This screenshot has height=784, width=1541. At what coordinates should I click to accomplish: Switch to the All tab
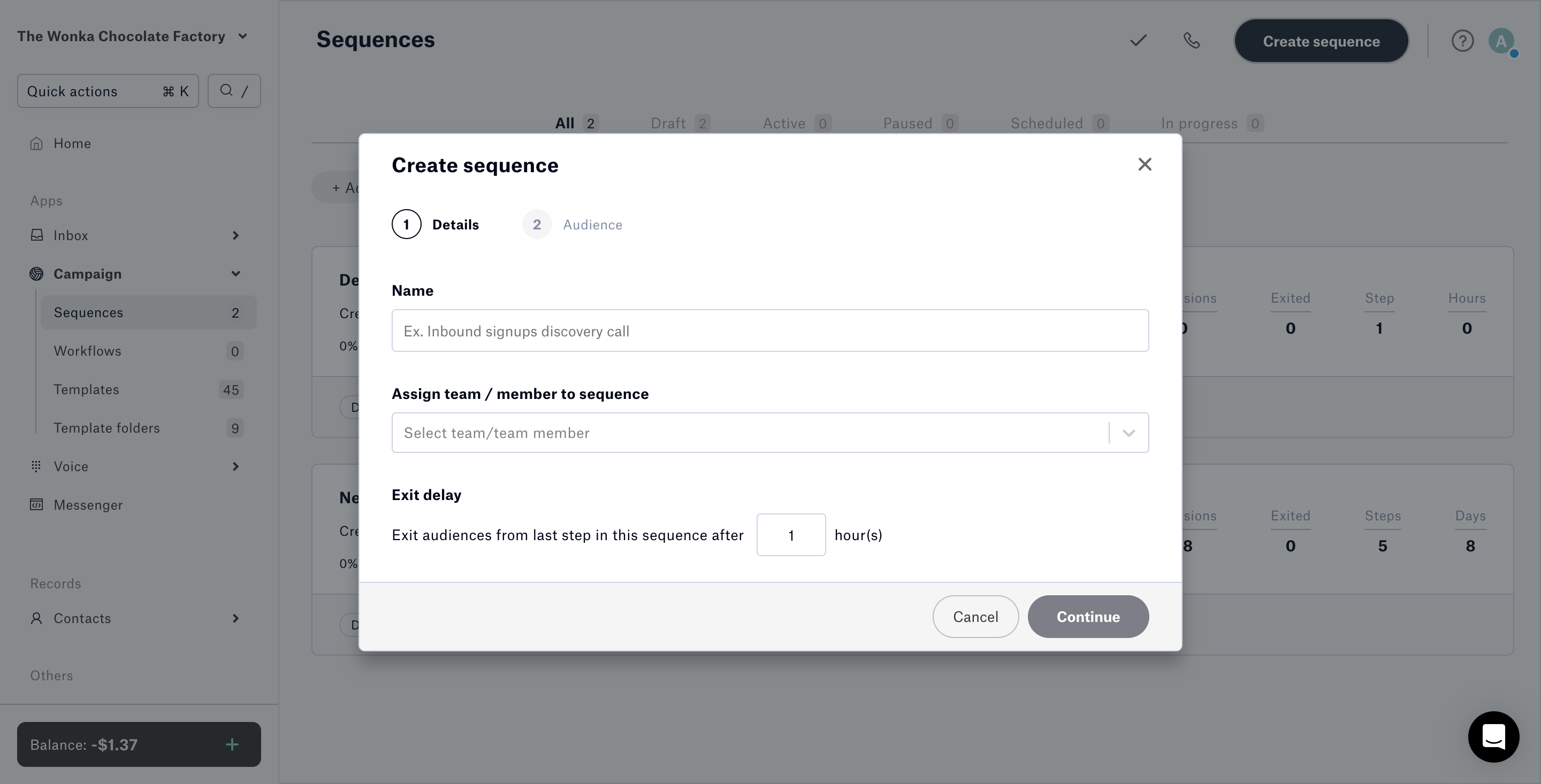(576, 123)
